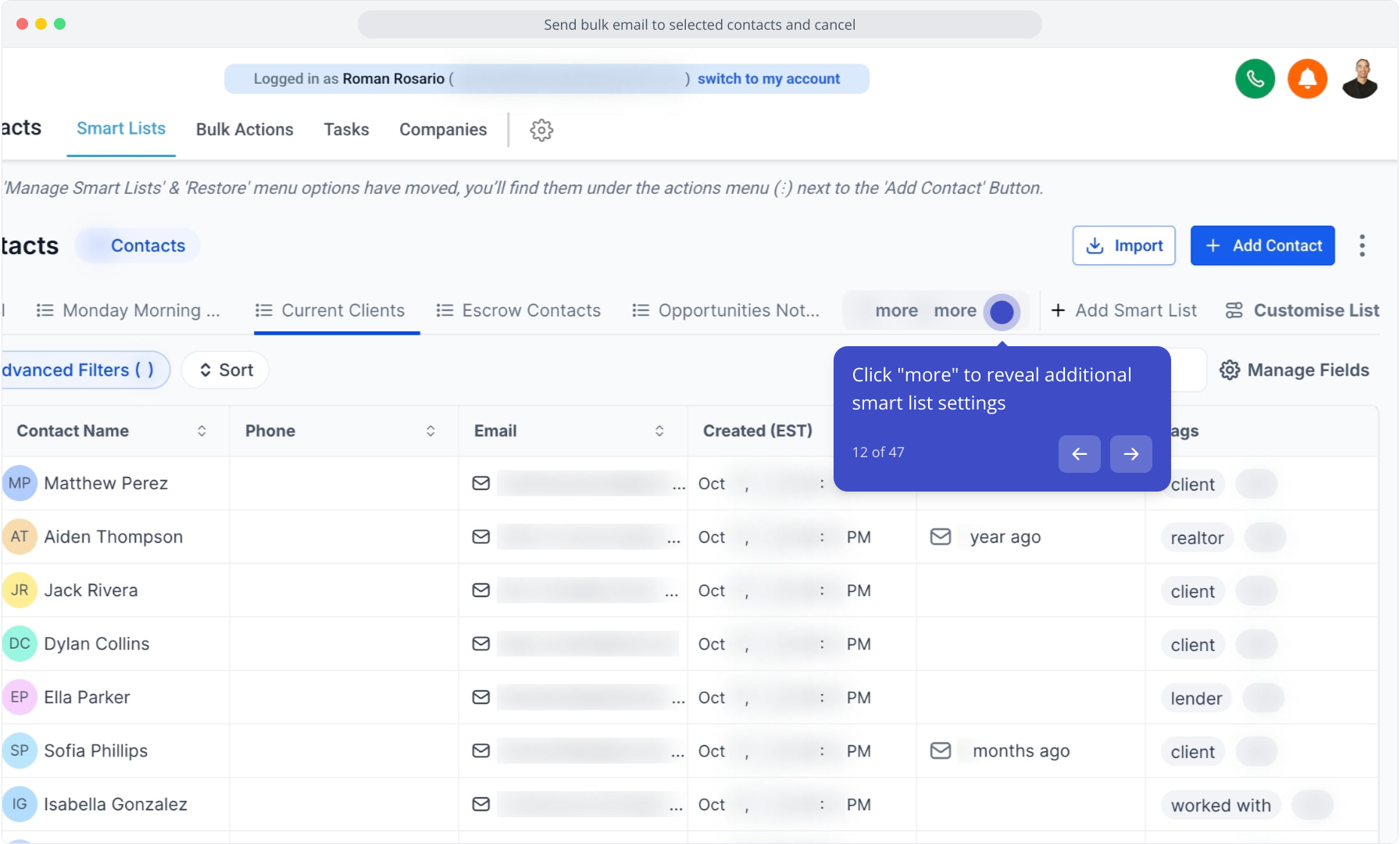Click the highlighted more hotspot

click(1002, 312)
